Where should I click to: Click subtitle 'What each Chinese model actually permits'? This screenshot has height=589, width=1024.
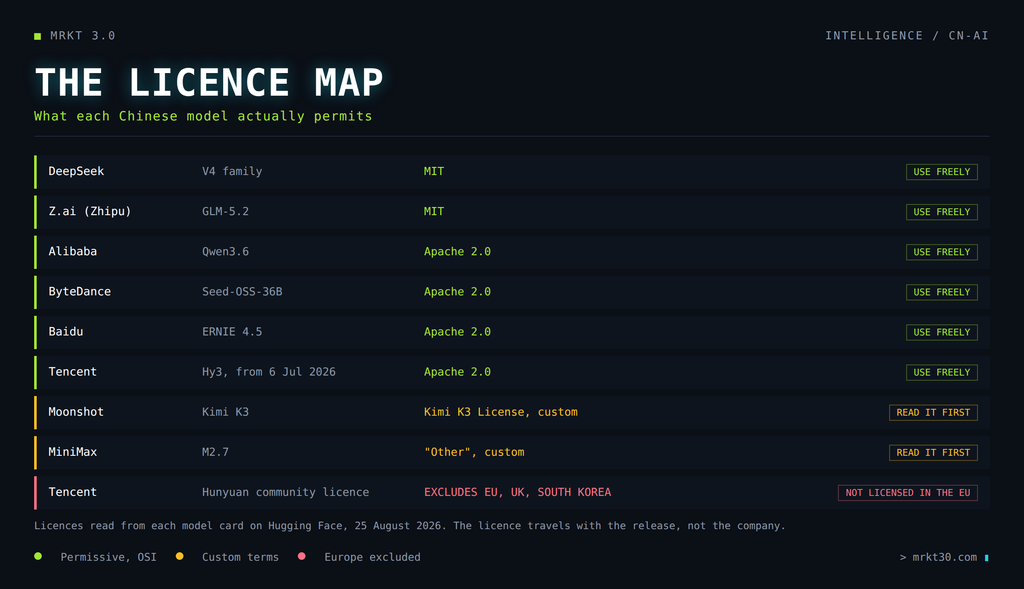pyautogui.click(x=203, y=116)
